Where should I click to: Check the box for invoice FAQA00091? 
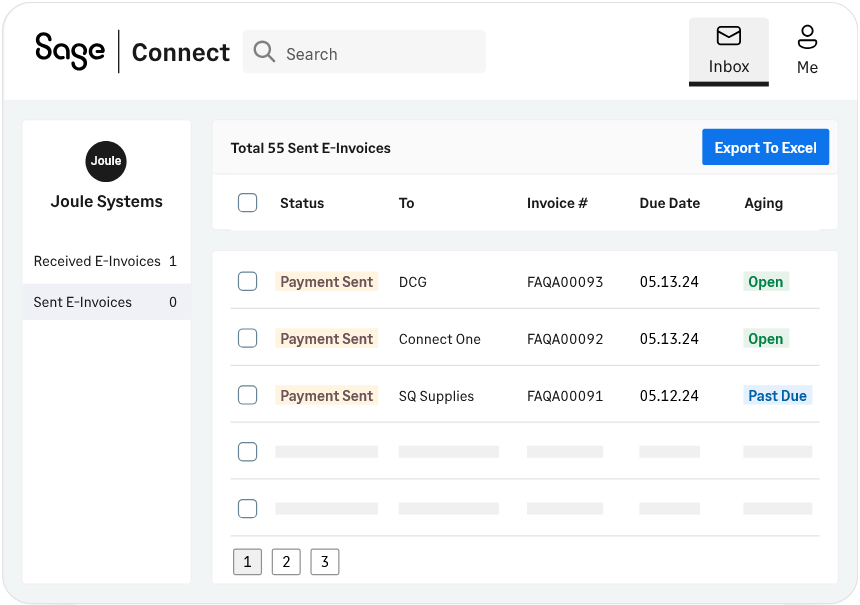tap(247, 395)
